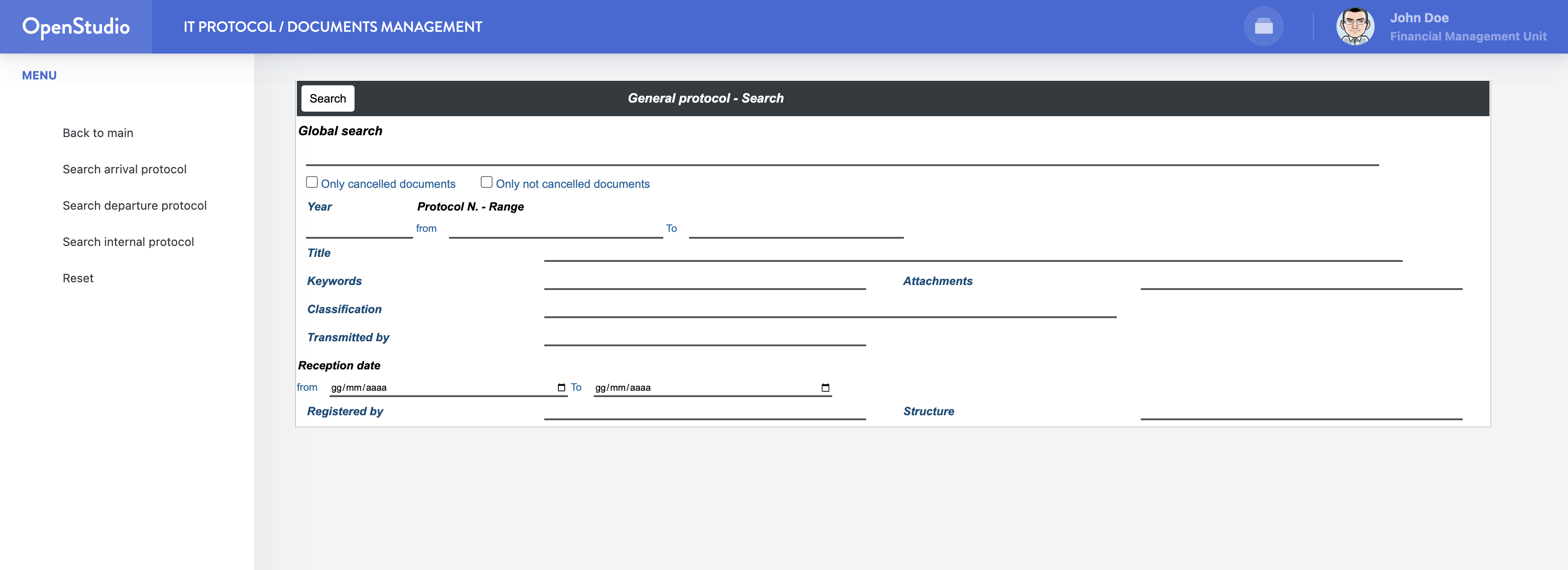Click Only cancelled documents label
Viewport: 1568px width, 570px height.
388,184
